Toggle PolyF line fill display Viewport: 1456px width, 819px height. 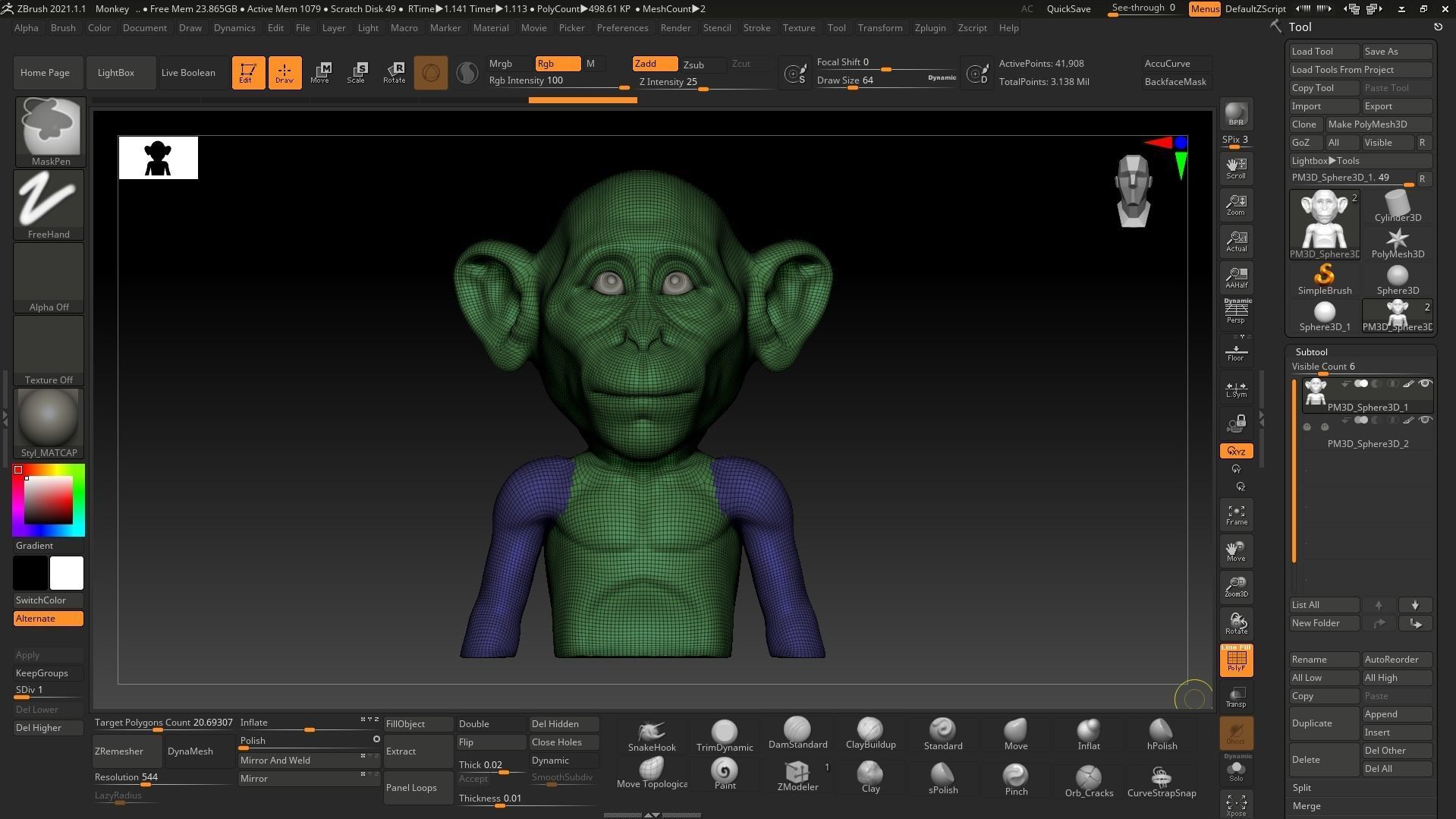(x=1236, y=660)
